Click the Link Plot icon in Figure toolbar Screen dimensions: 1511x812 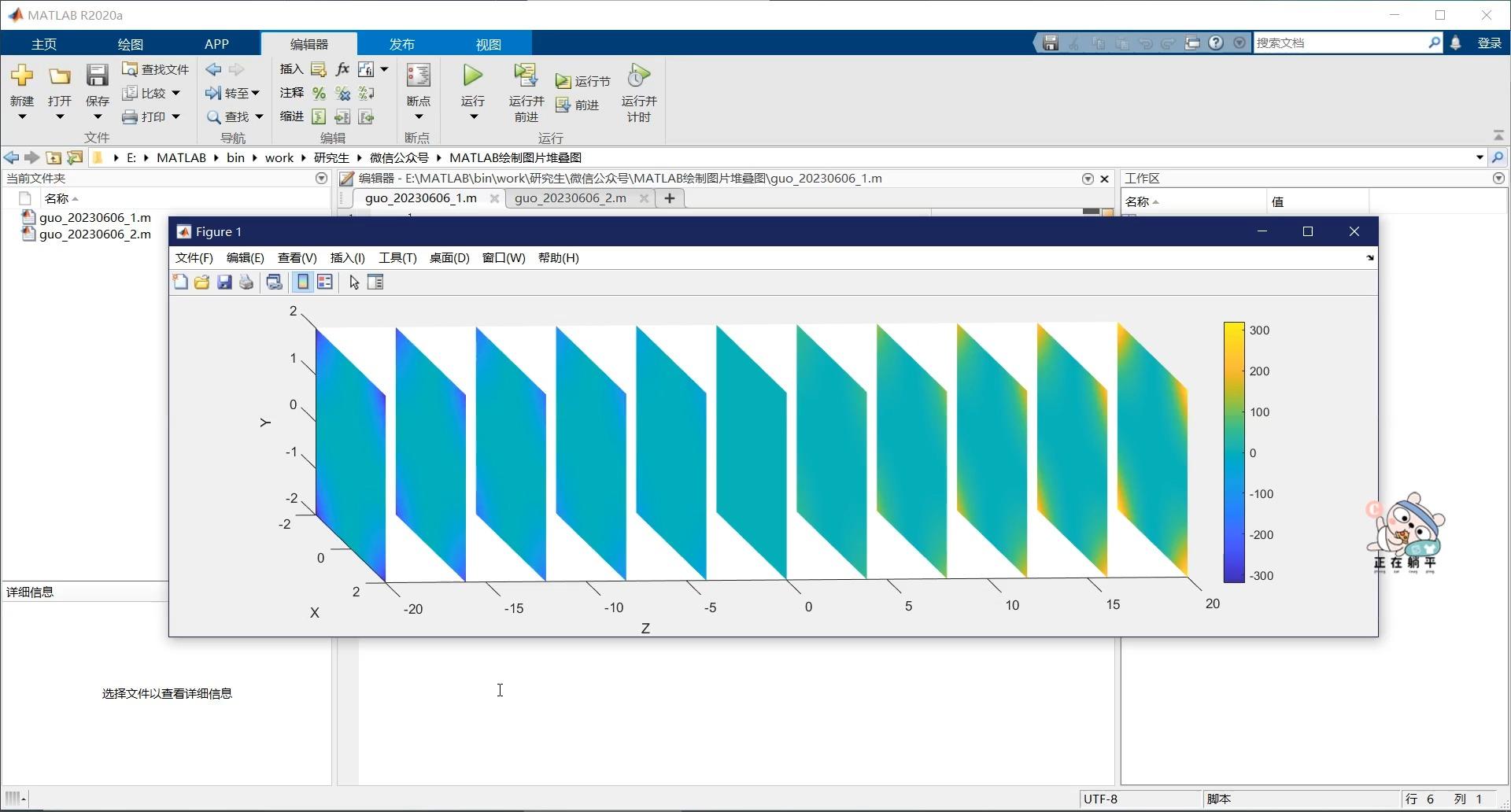[x=274, y=282]
